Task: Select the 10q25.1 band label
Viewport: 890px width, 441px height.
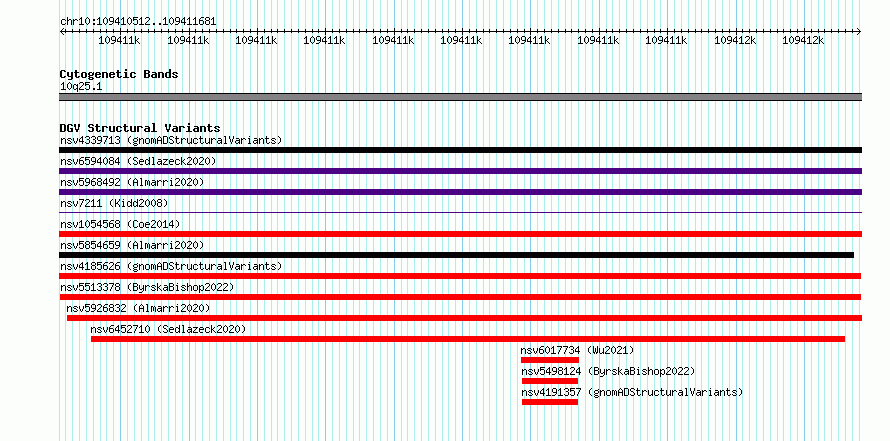Action: (x=81, y=87)
